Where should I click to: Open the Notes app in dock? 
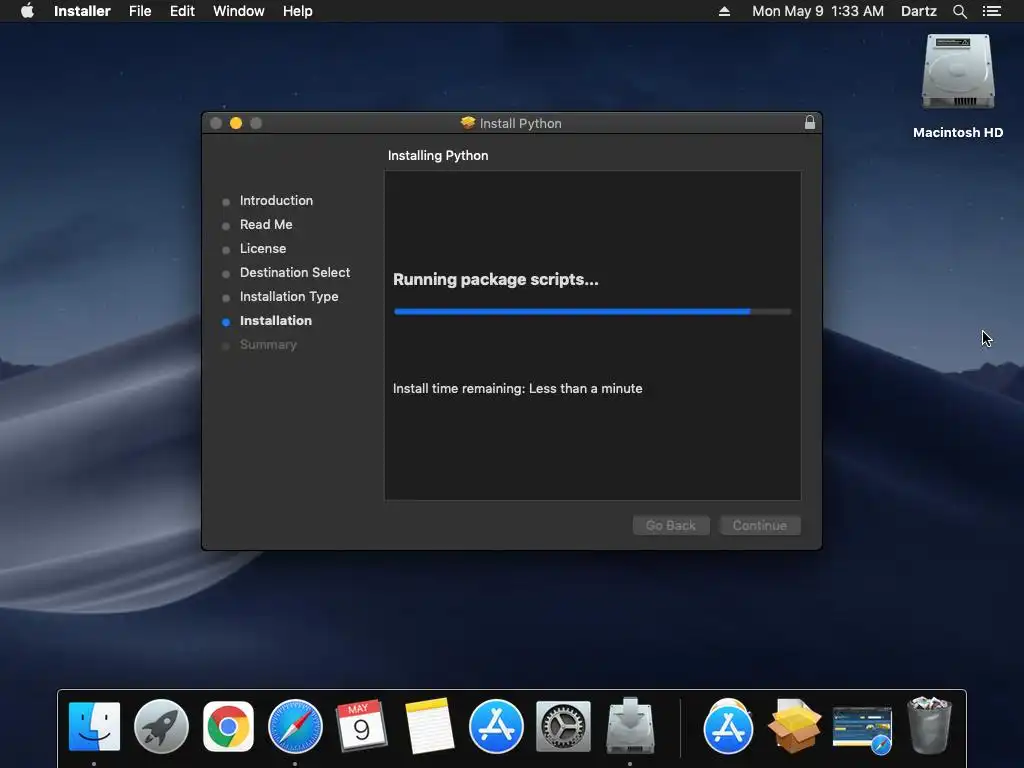(x=429, y=726)
